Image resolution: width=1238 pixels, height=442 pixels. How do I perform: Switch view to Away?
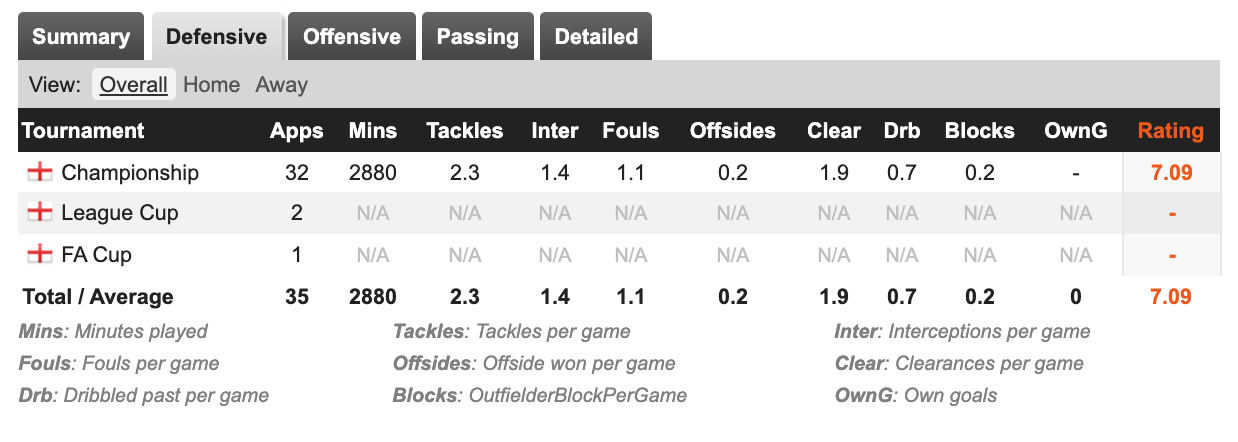tap(281, 85)
